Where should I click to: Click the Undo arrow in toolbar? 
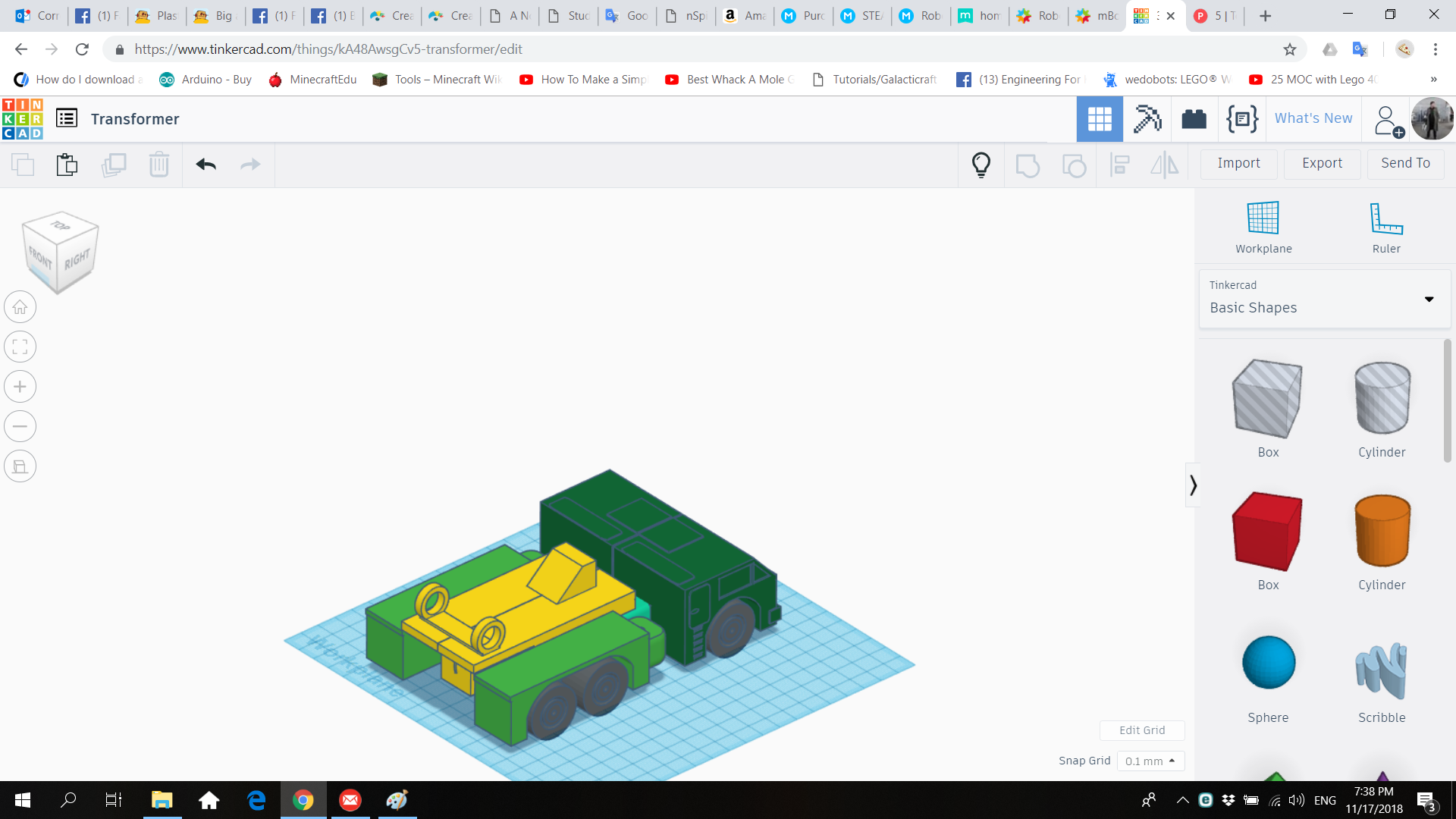pyautogui.click(x=206, y=165)
